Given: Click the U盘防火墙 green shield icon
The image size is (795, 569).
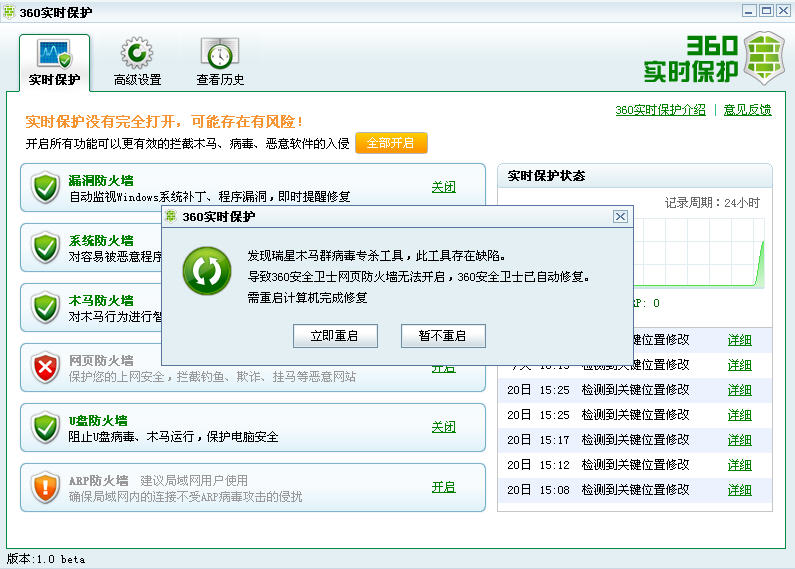Looking at the screenshot, I should coord(46,428).
